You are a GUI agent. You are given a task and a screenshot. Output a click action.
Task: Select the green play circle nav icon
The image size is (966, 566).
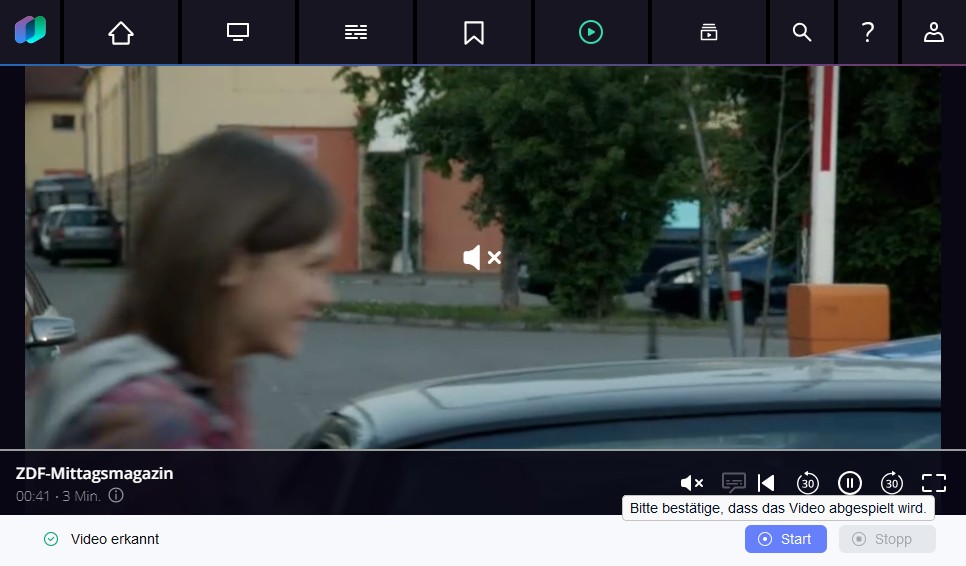click(591, 32)
